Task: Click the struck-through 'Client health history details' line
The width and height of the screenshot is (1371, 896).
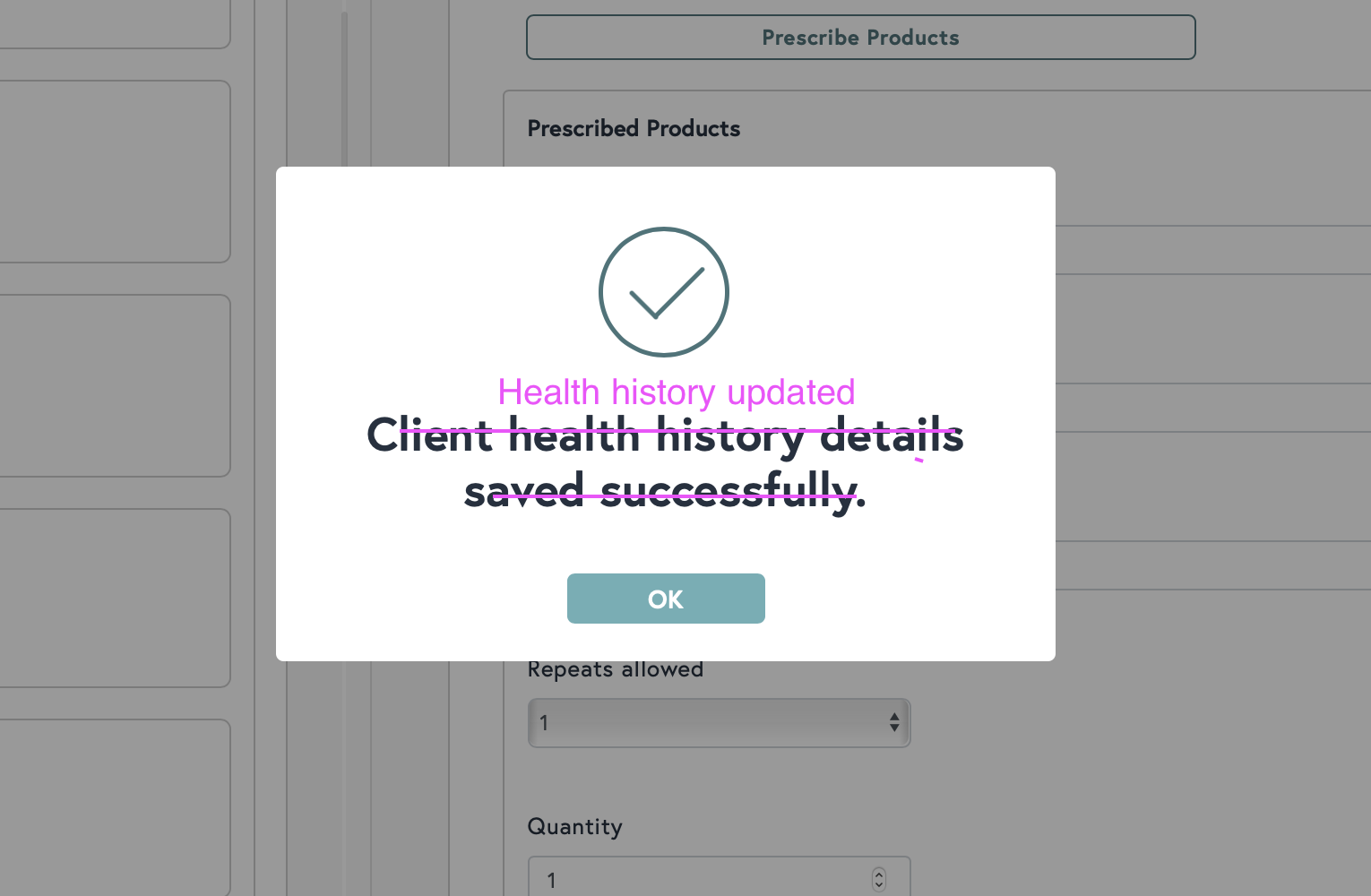Action: pos(665,436)
